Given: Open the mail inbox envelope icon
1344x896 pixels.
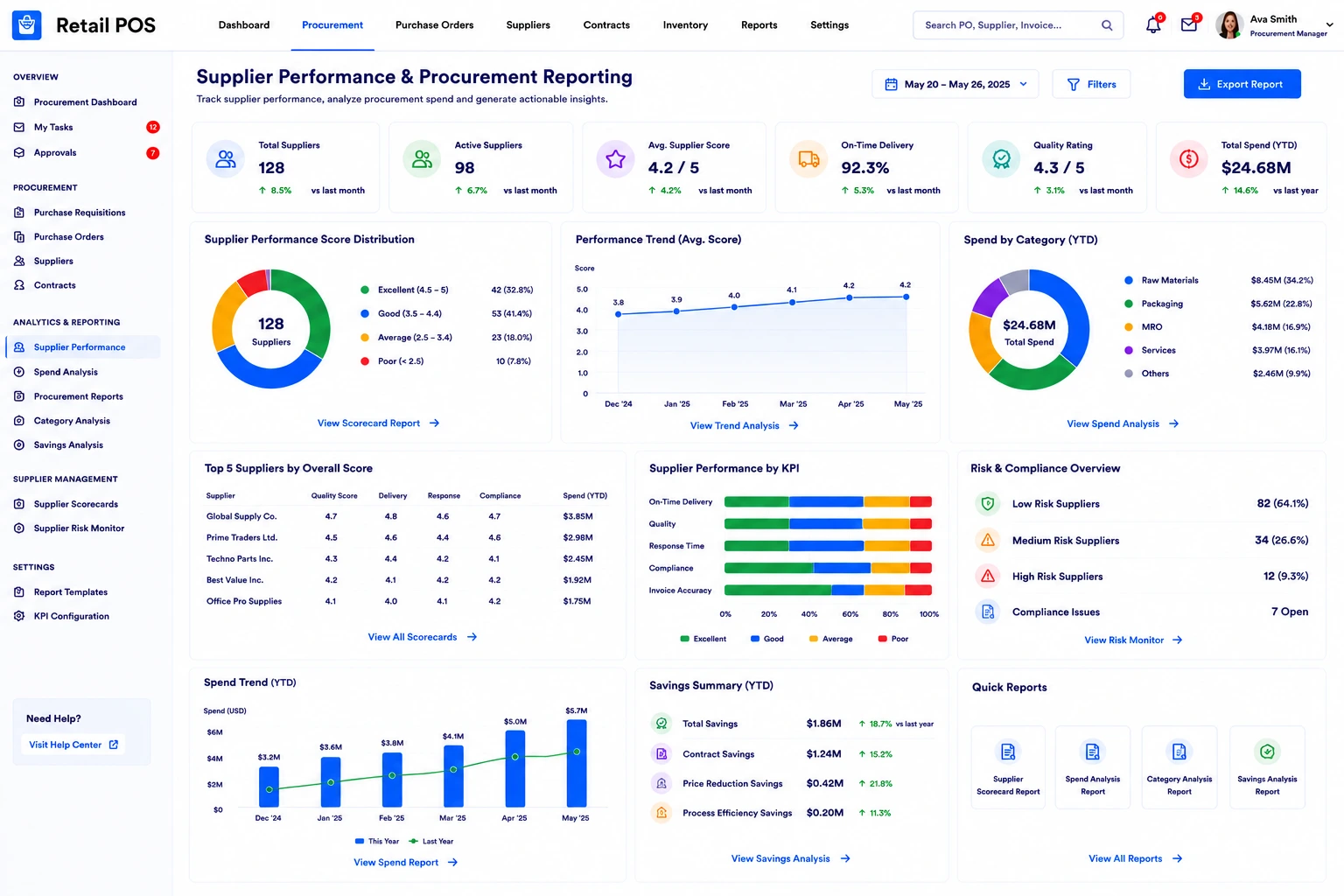Looking at the screenshot, I should point(1189,25).
